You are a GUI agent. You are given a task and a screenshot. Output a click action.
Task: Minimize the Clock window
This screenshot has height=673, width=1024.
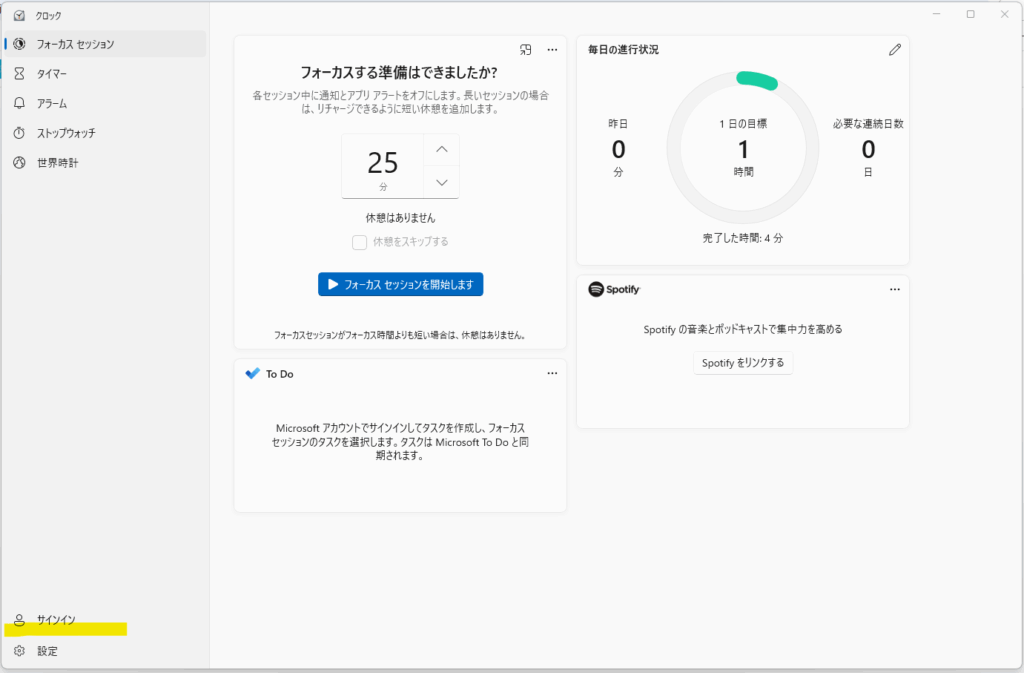936,14
